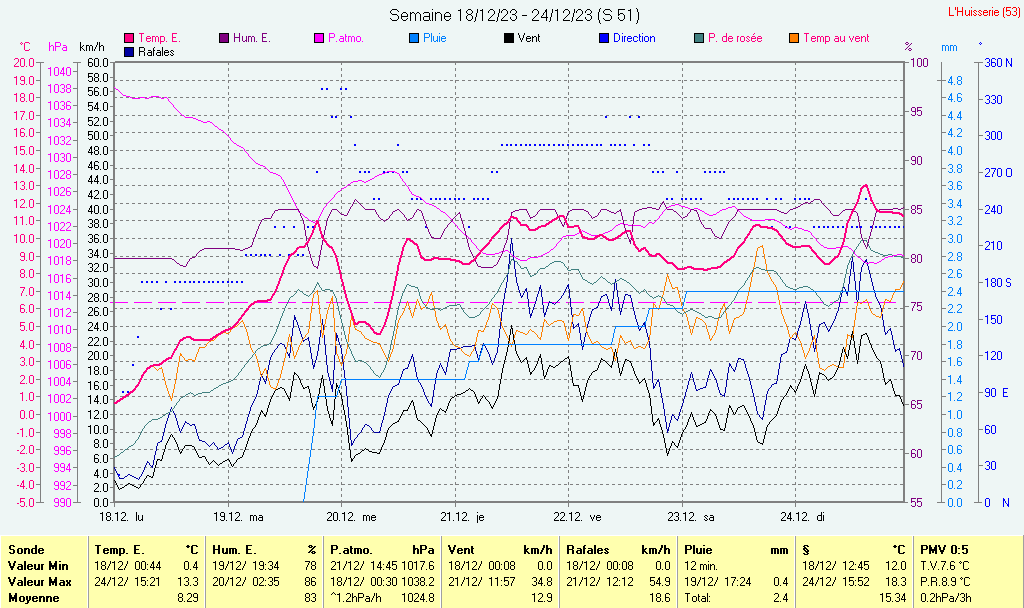The image size is (1024, 608).
Task: Click the % axis unit label
Action: click(908, 47)
